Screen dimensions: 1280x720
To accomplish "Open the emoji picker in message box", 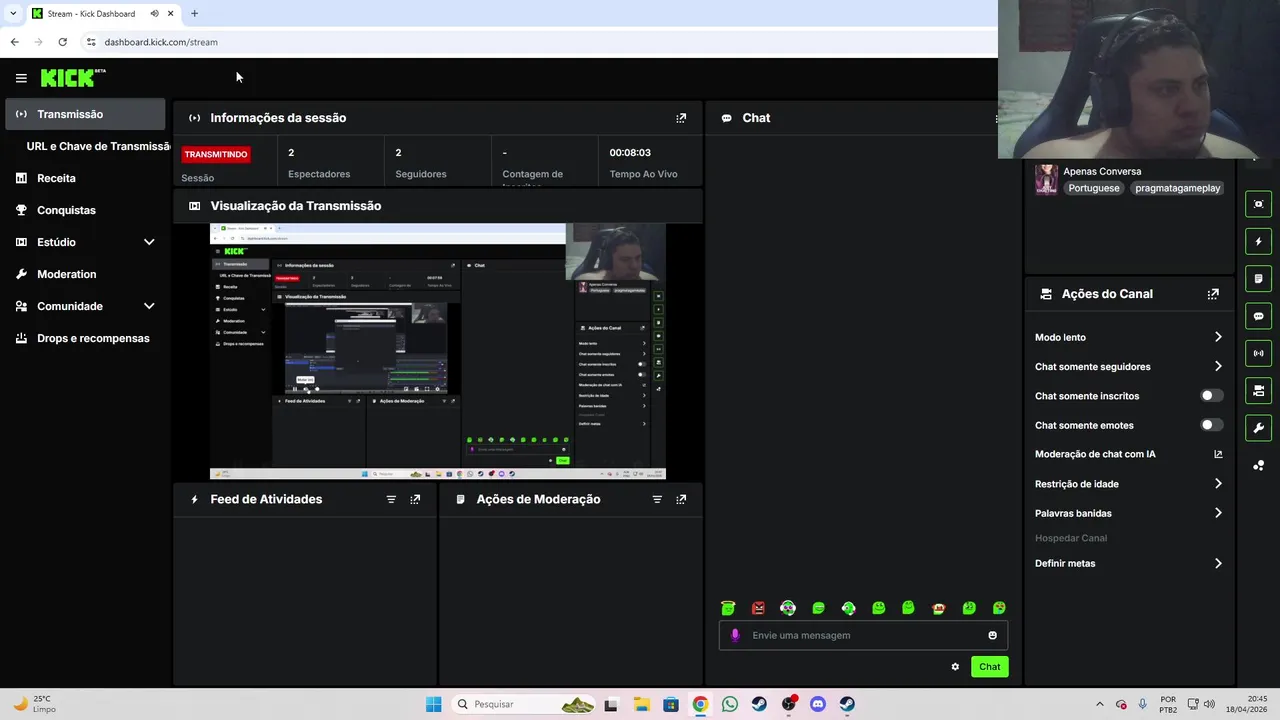I will pyautogui.click(x=992, y=635).
